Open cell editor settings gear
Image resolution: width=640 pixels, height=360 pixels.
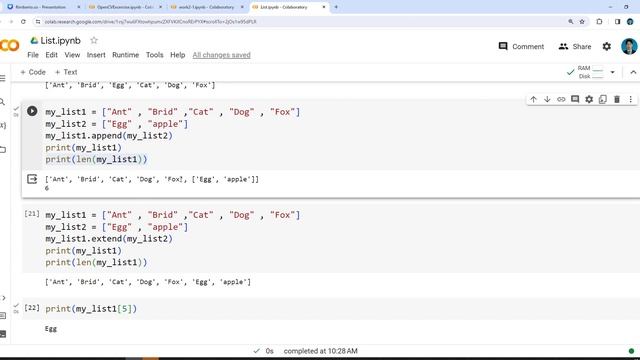pos(589,99)
